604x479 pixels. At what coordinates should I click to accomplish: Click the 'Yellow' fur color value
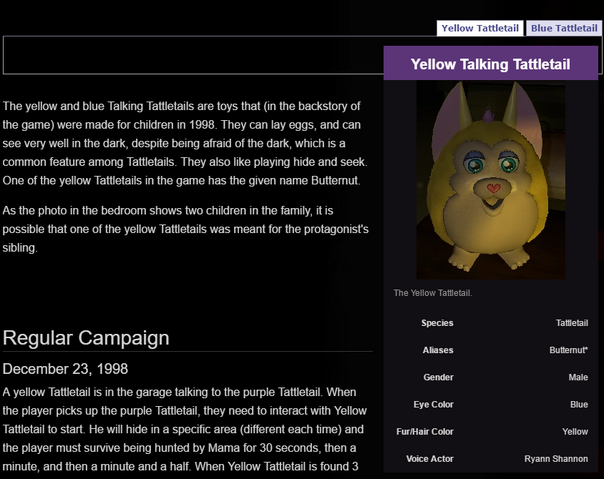point(575,432)
